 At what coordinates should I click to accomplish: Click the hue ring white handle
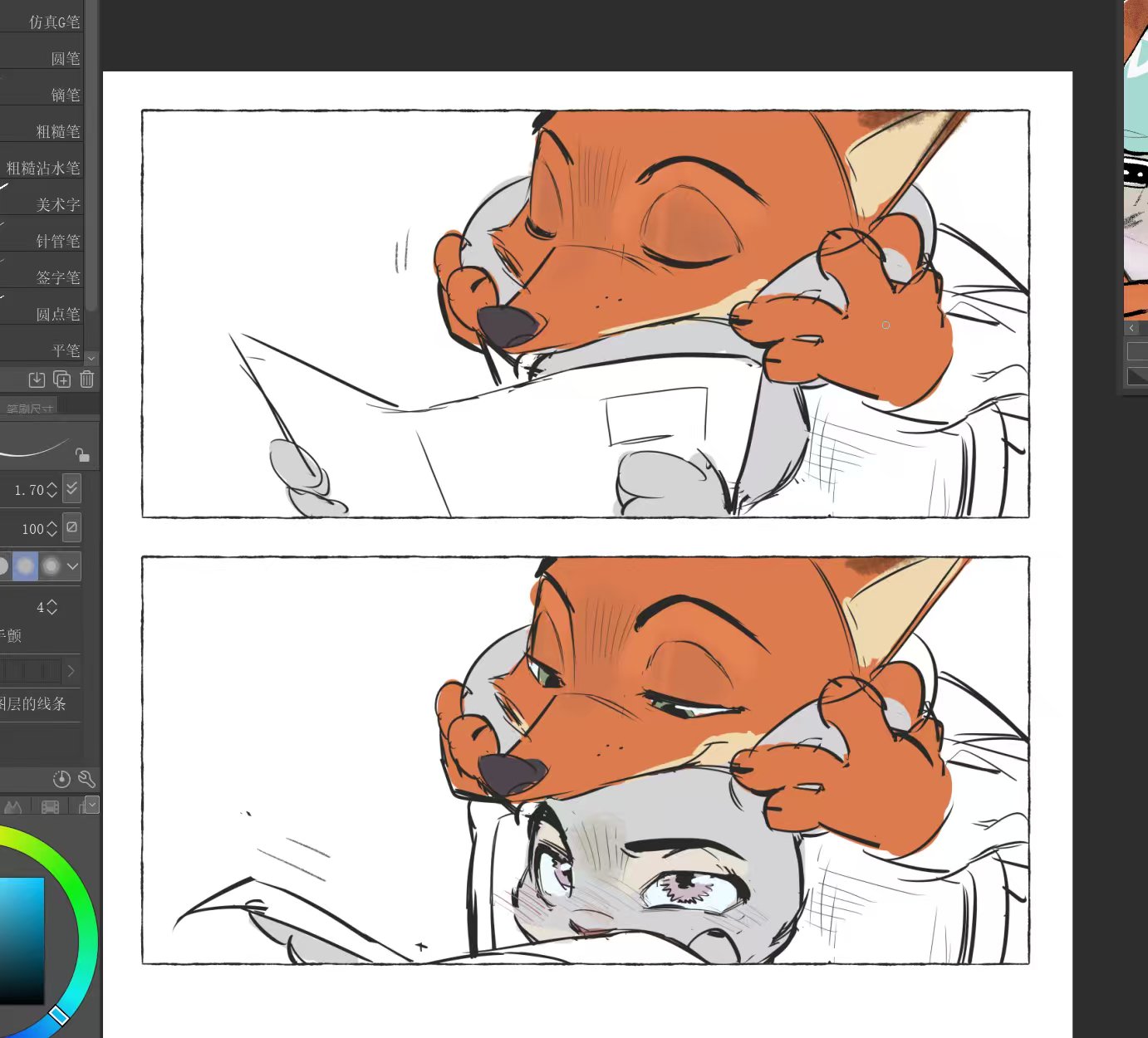pyautogui.click(x=59, y=1015)
